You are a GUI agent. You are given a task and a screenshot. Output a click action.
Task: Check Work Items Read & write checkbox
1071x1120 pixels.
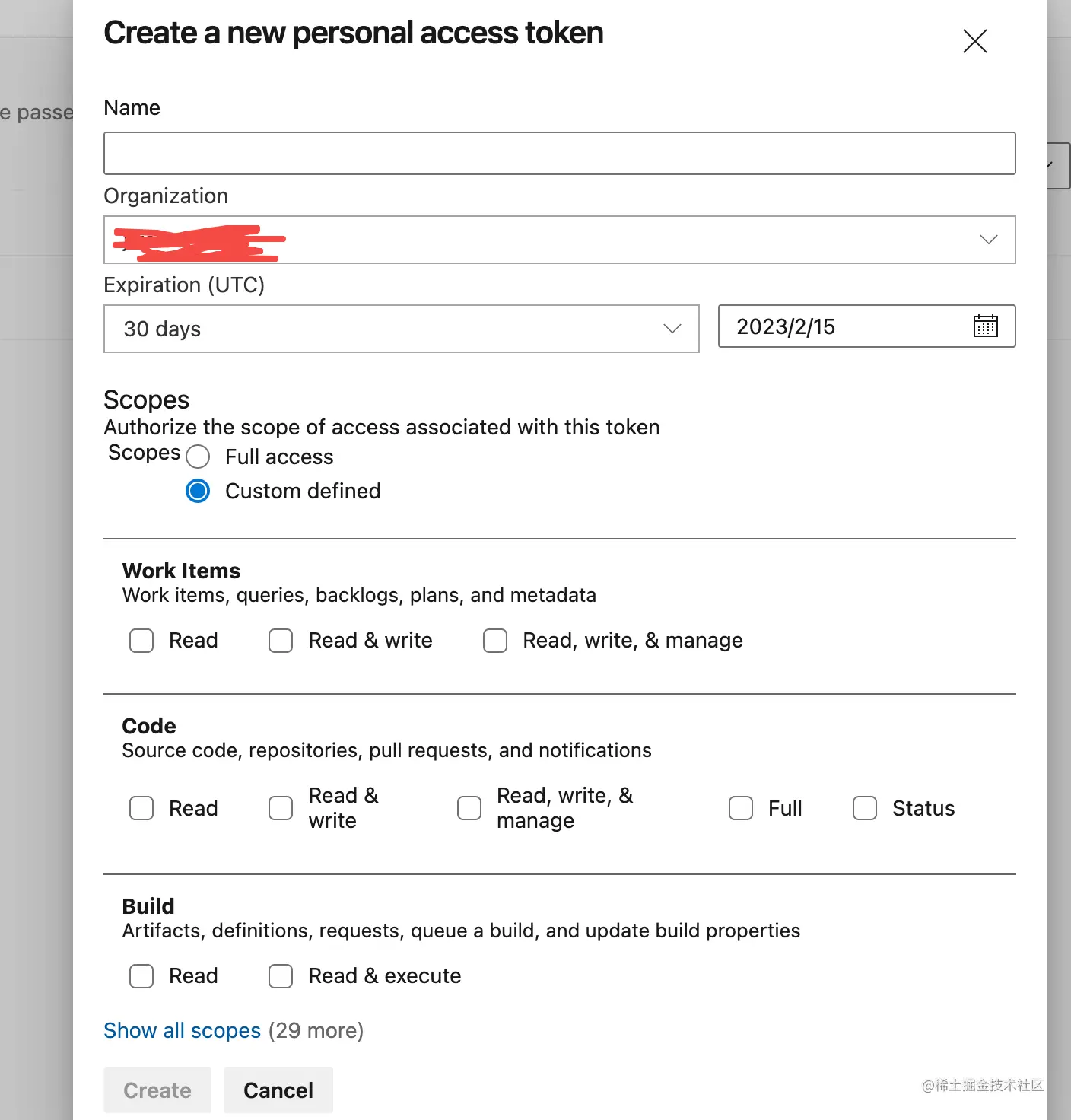[281, 641]
